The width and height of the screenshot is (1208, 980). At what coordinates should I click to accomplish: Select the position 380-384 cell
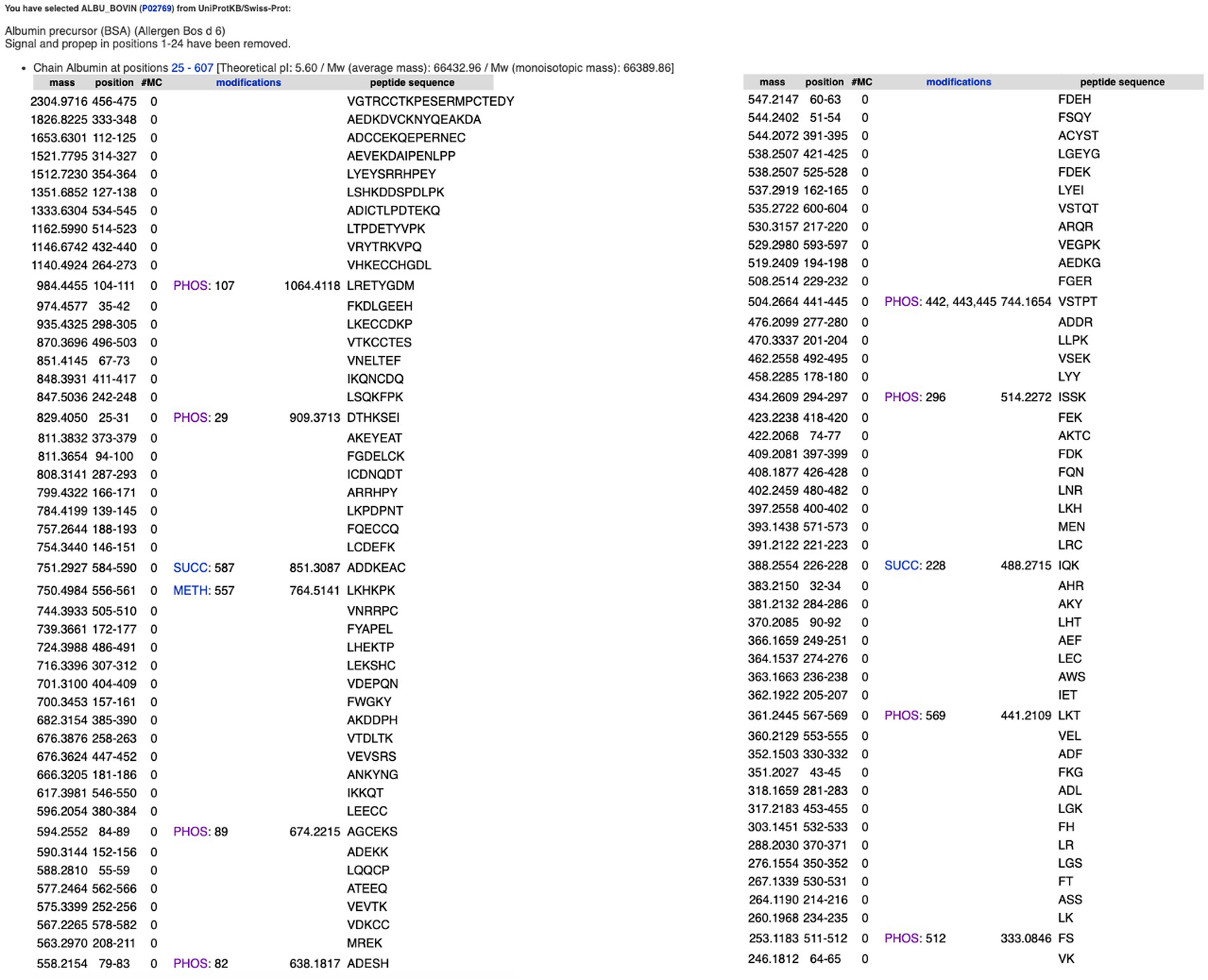114,812
